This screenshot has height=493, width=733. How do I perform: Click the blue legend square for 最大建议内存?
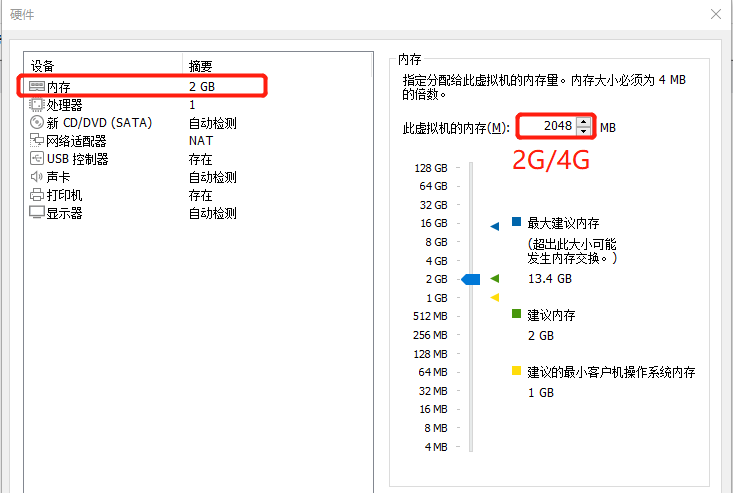(517, 221)
